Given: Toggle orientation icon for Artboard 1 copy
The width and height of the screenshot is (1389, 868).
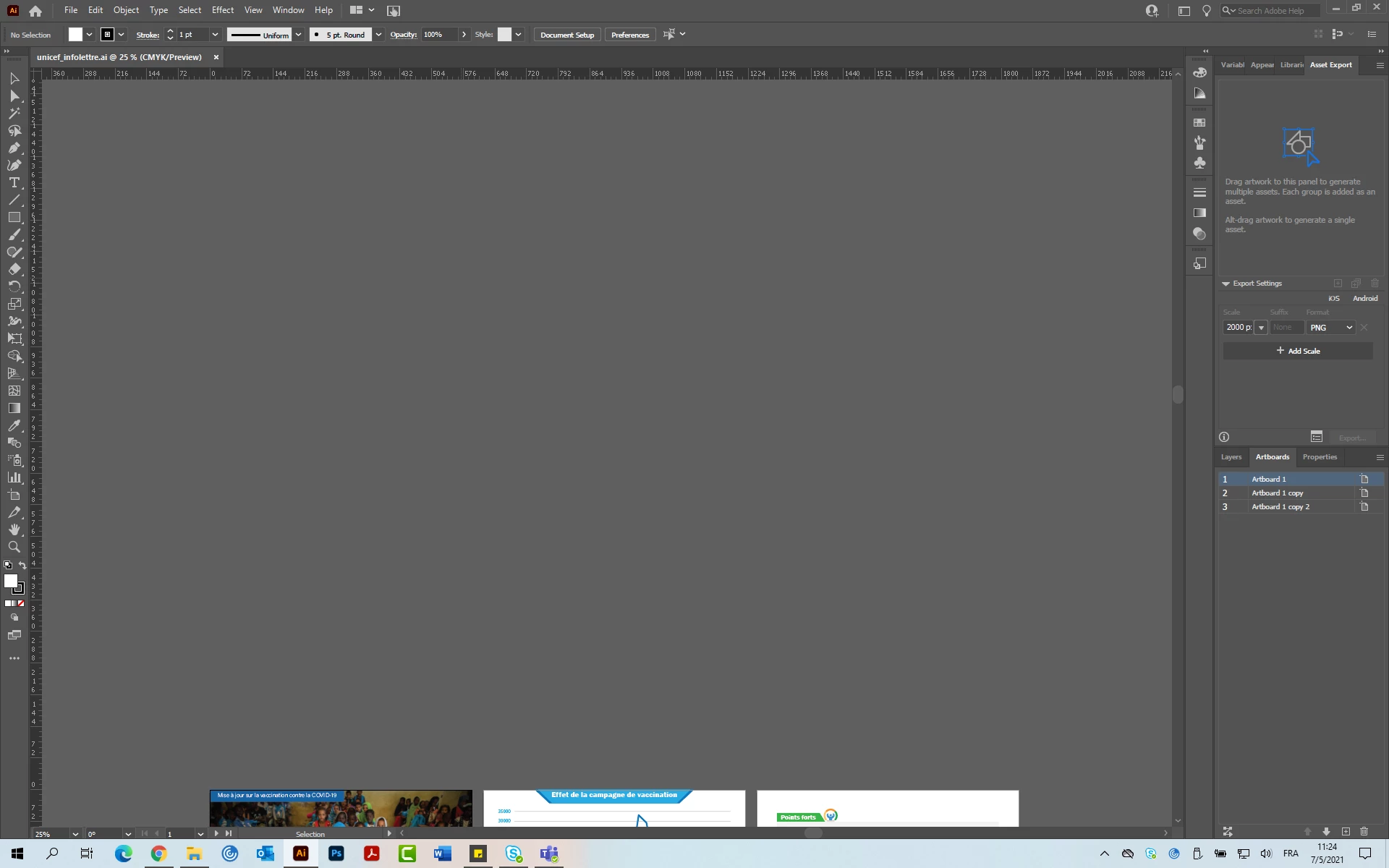Looking at the screenshot, I should [1364, 493].
